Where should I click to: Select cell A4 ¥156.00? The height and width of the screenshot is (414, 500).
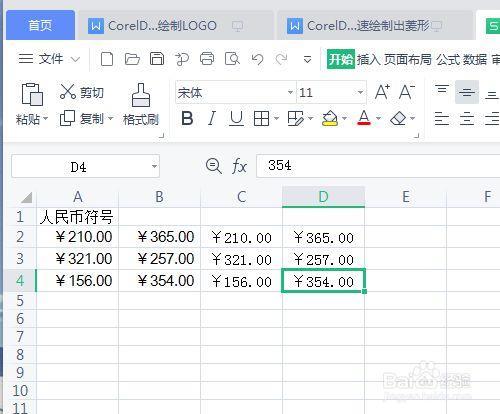77,281
